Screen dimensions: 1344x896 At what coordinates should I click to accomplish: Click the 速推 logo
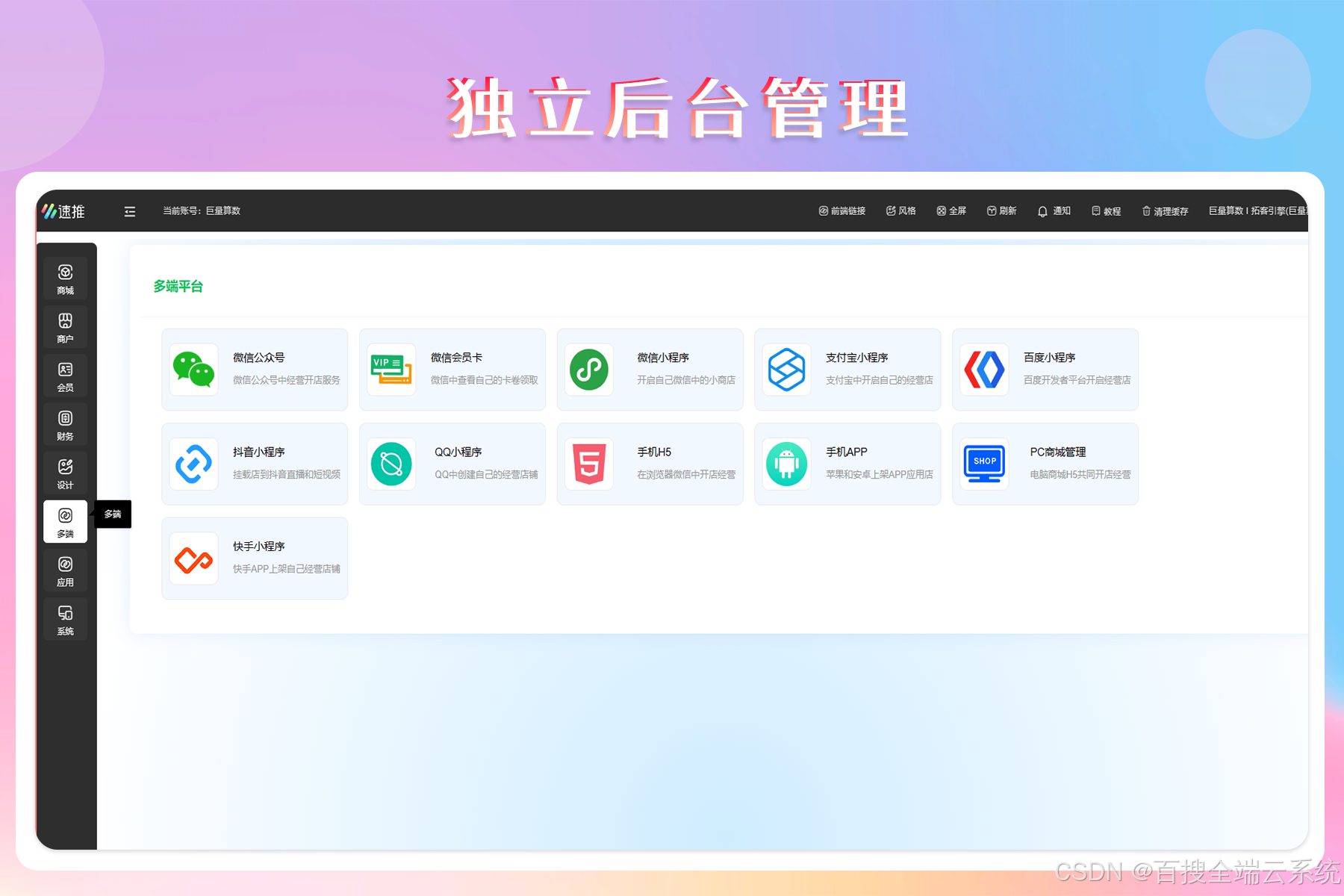pos(63,211)
